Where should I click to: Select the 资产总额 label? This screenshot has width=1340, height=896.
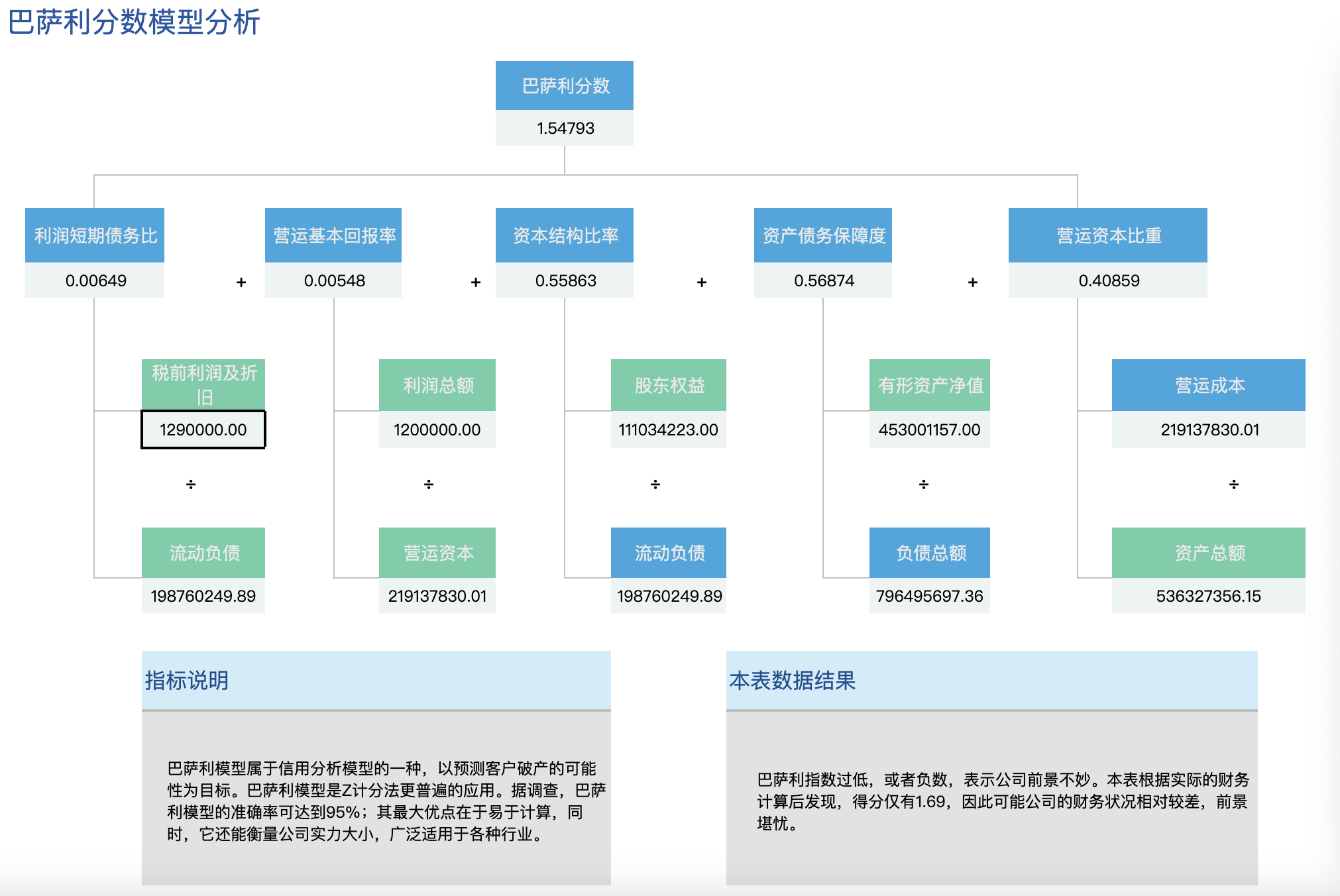tap(1209, 553)
